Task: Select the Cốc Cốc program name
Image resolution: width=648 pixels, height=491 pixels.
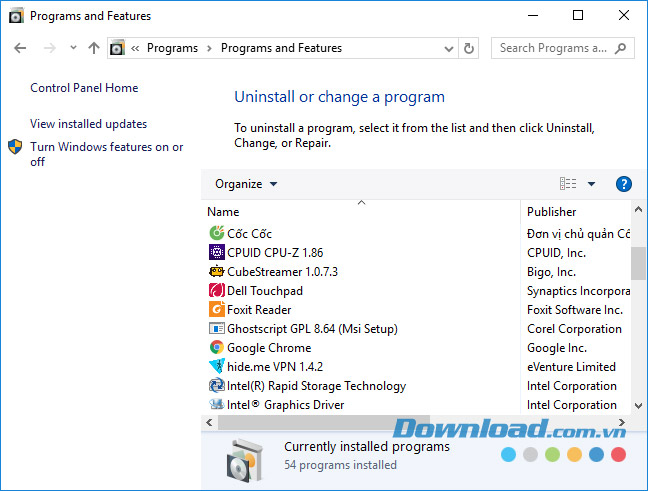Action: (250, 234)
